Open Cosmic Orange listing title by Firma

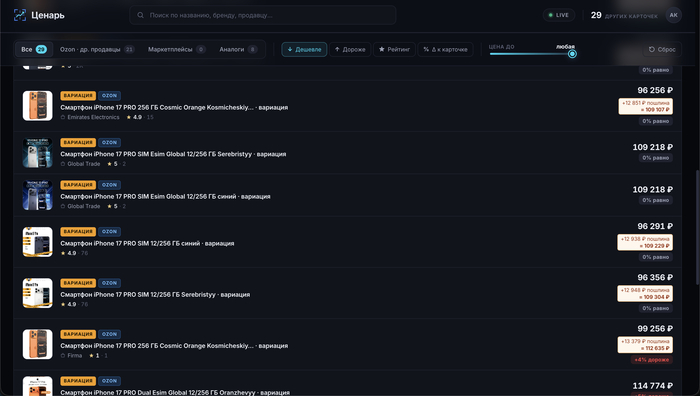tap(174, 346)
